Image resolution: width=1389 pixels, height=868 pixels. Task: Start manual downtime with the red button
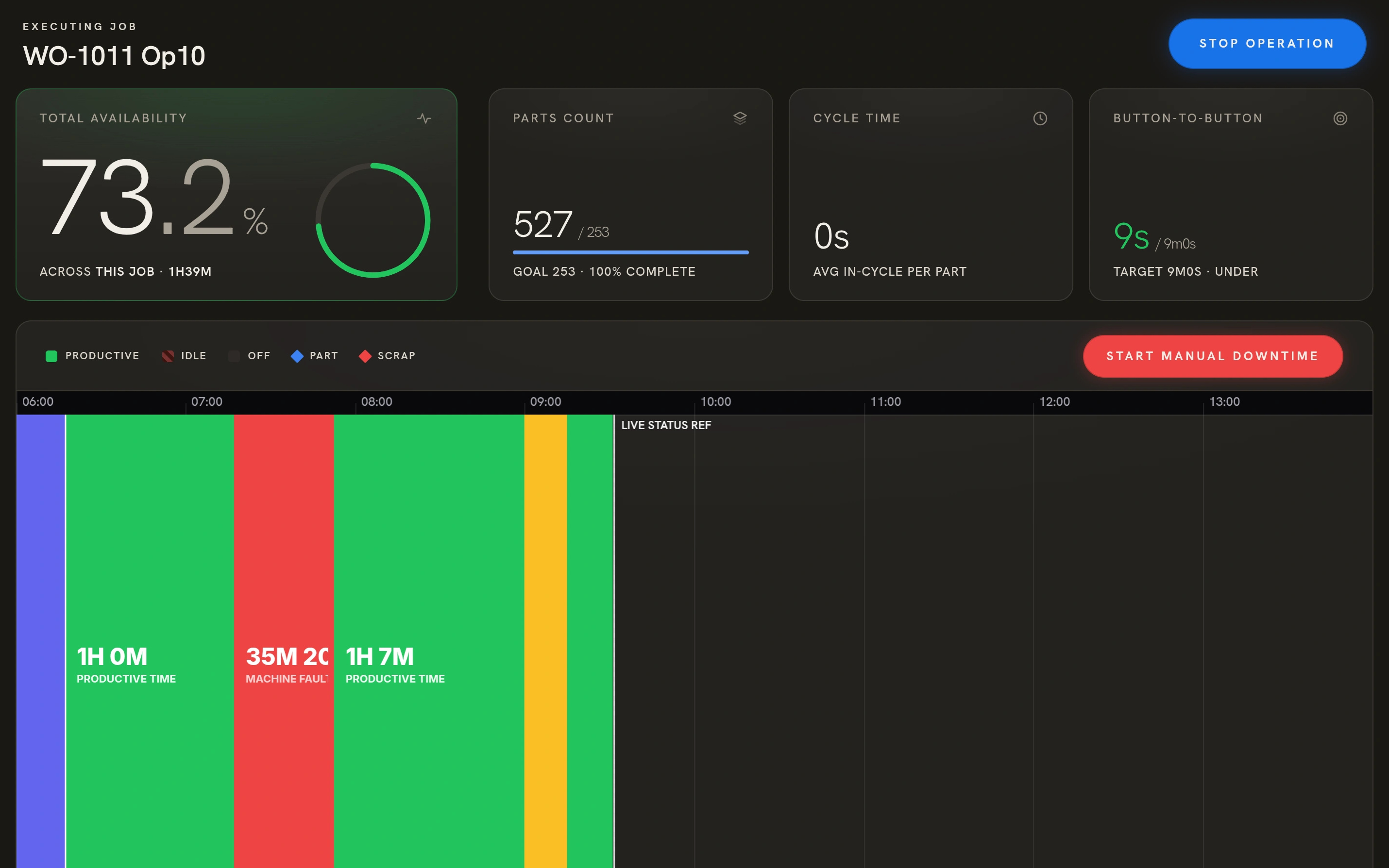click(x=1212, y=356)
